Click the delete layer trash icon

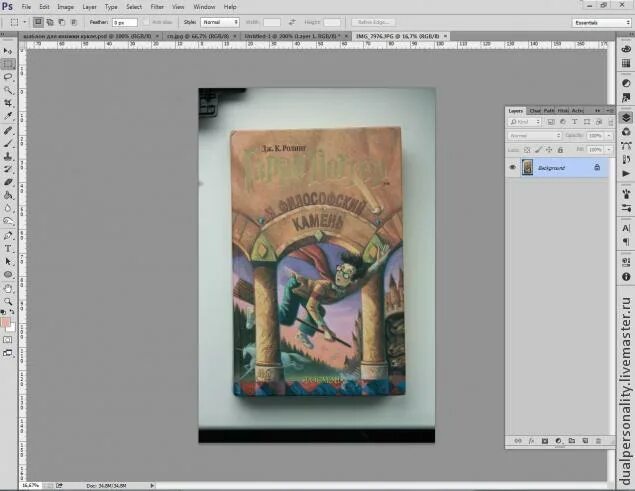[x=598, y=441]
